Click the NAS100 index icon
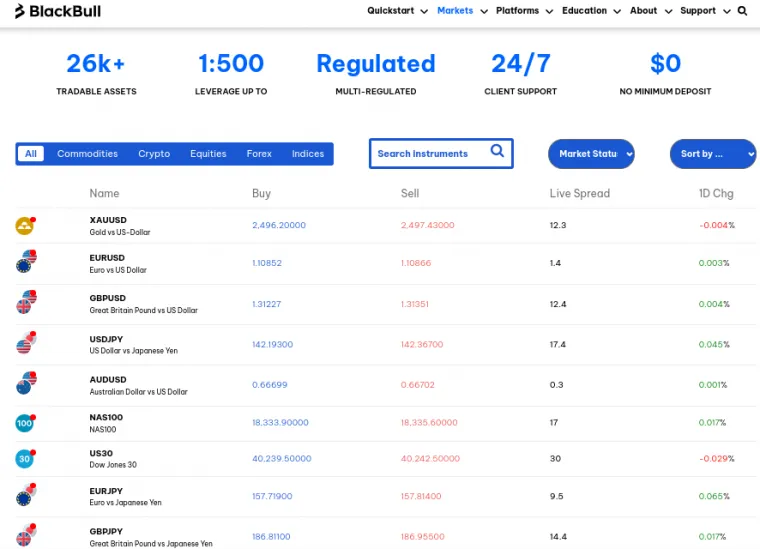 click(x=25, y=423)
